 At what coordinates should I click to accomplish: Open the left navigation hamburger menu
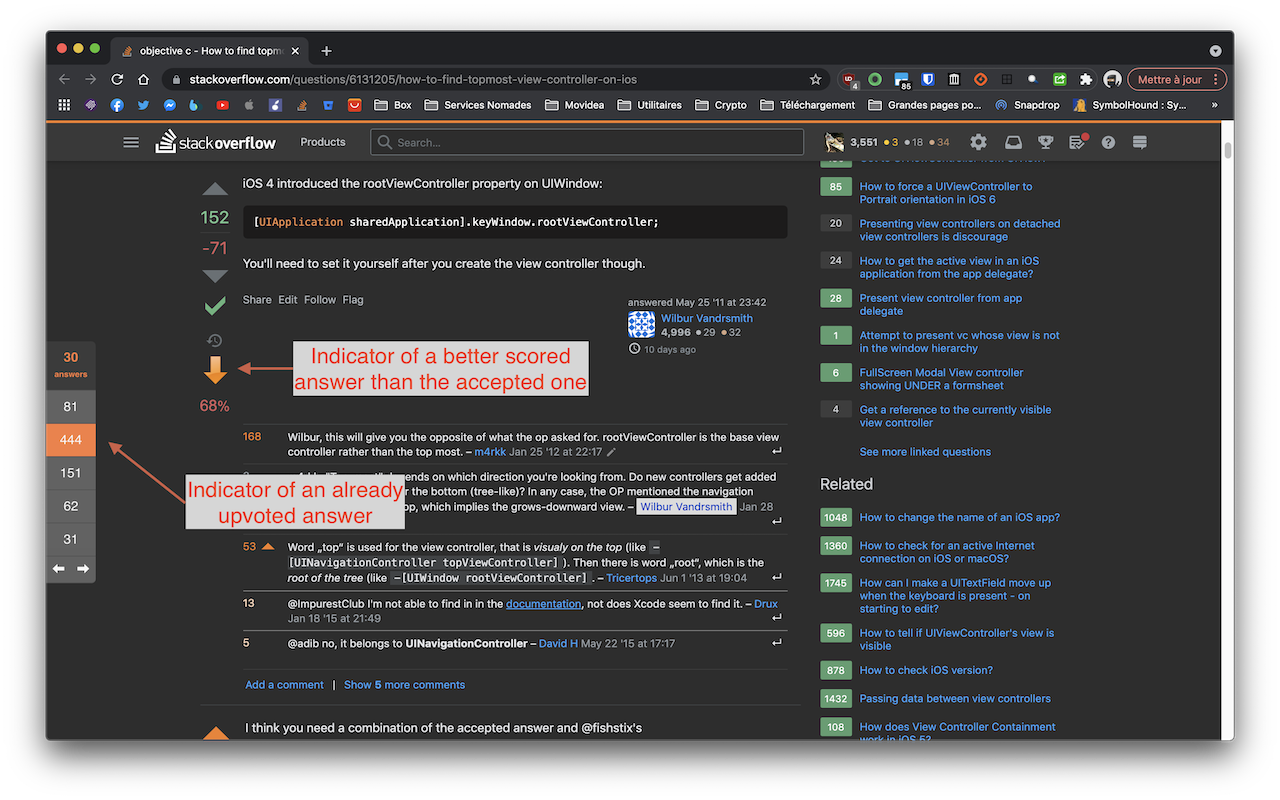point(131,142)
